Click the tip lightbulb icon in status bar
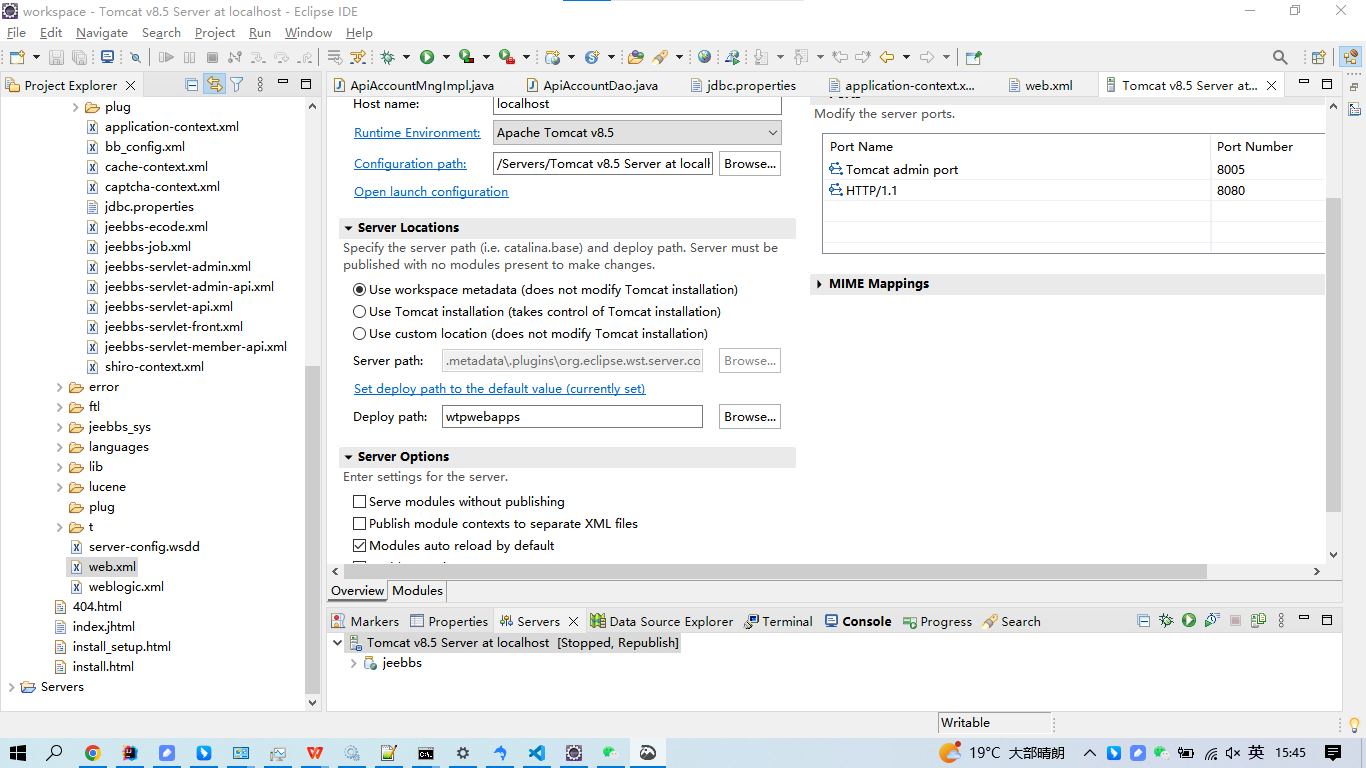Image resolution: width=1366 pixels, height=768 pixels. coord(1354,724)
